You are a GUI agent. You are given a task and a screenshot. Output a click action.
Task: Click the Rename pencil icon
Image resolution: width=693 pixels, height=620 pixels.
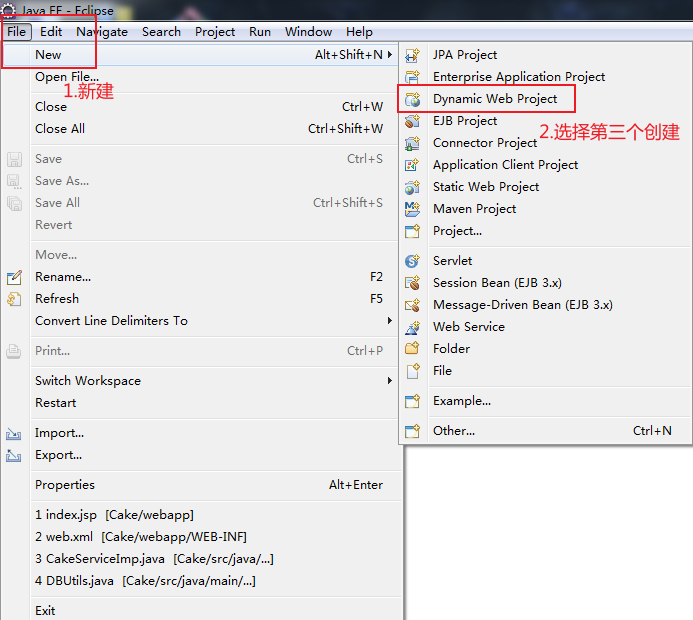click(14, 278)
